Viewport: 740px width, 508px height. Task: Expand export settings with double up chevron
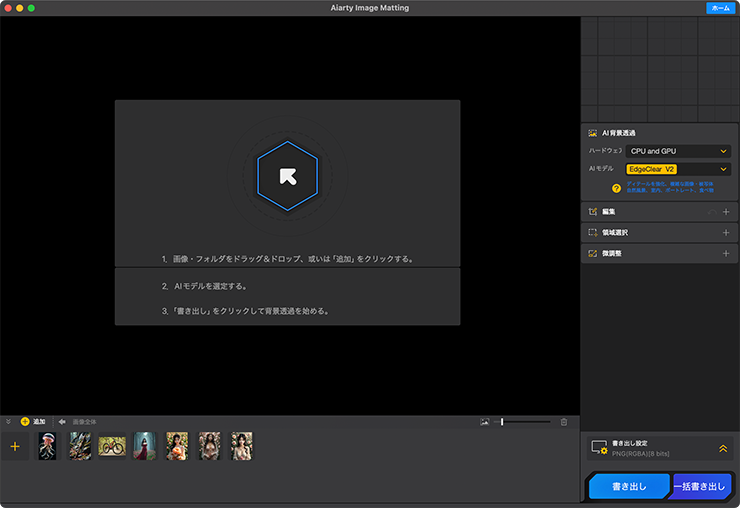coord(723,449)
